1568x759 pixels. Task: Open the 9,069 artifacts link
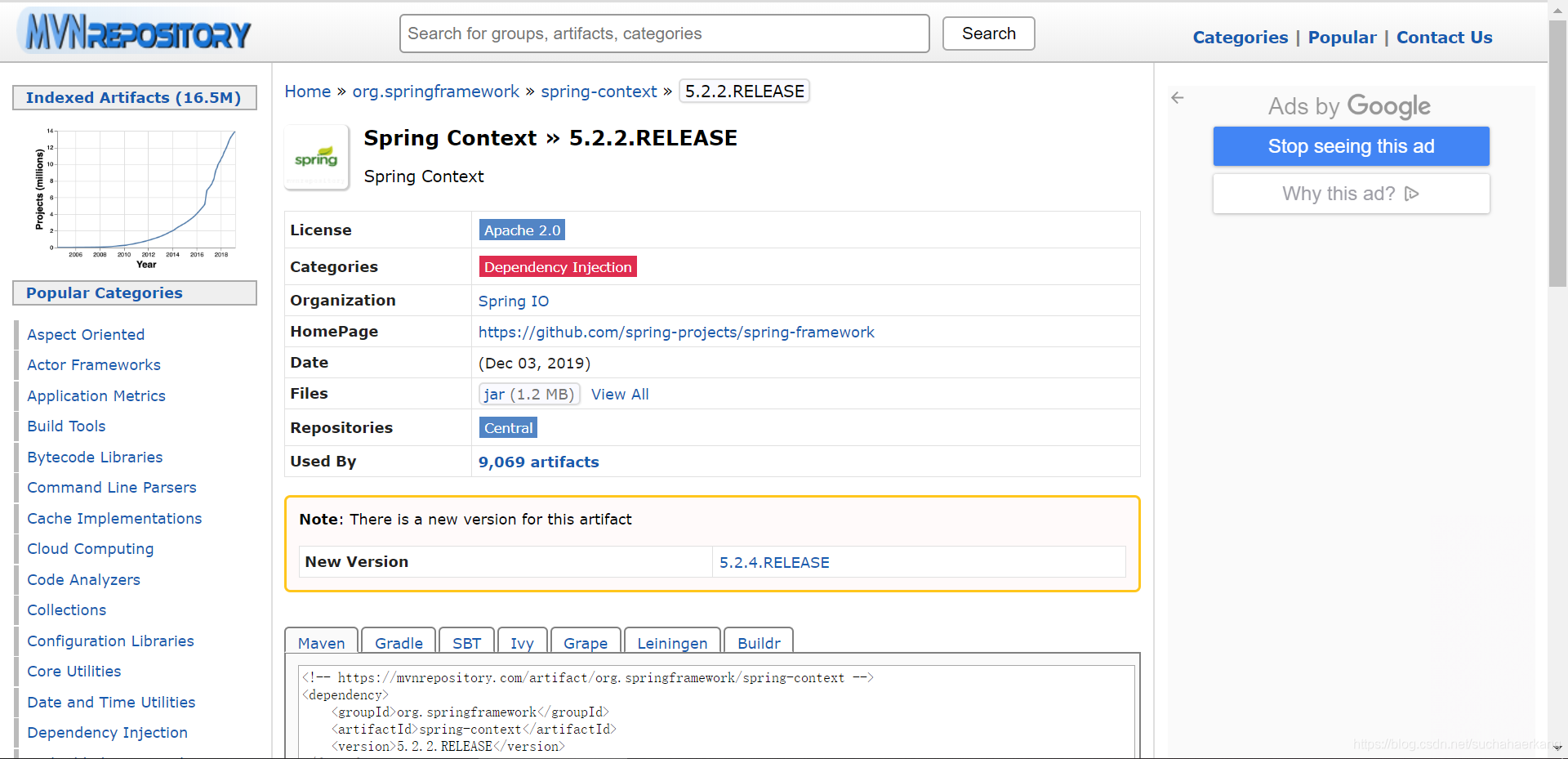pos(538,462)
